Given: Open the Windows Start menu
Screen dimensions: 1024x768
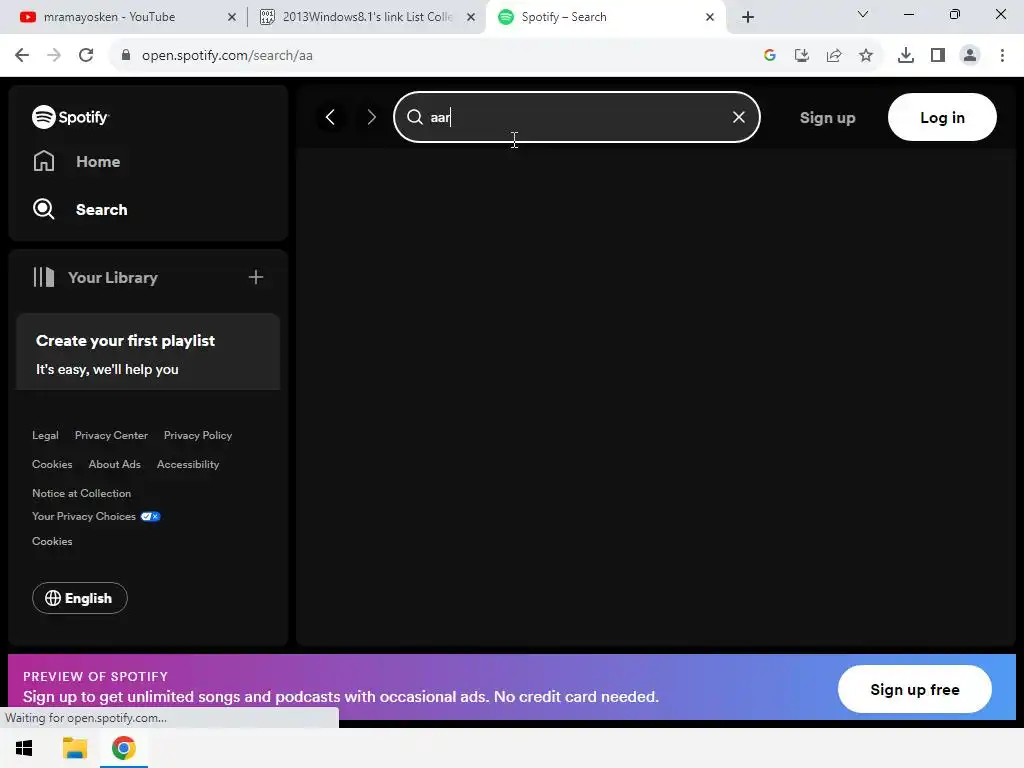Looking at the screenshot, I should tap(24, 748).
